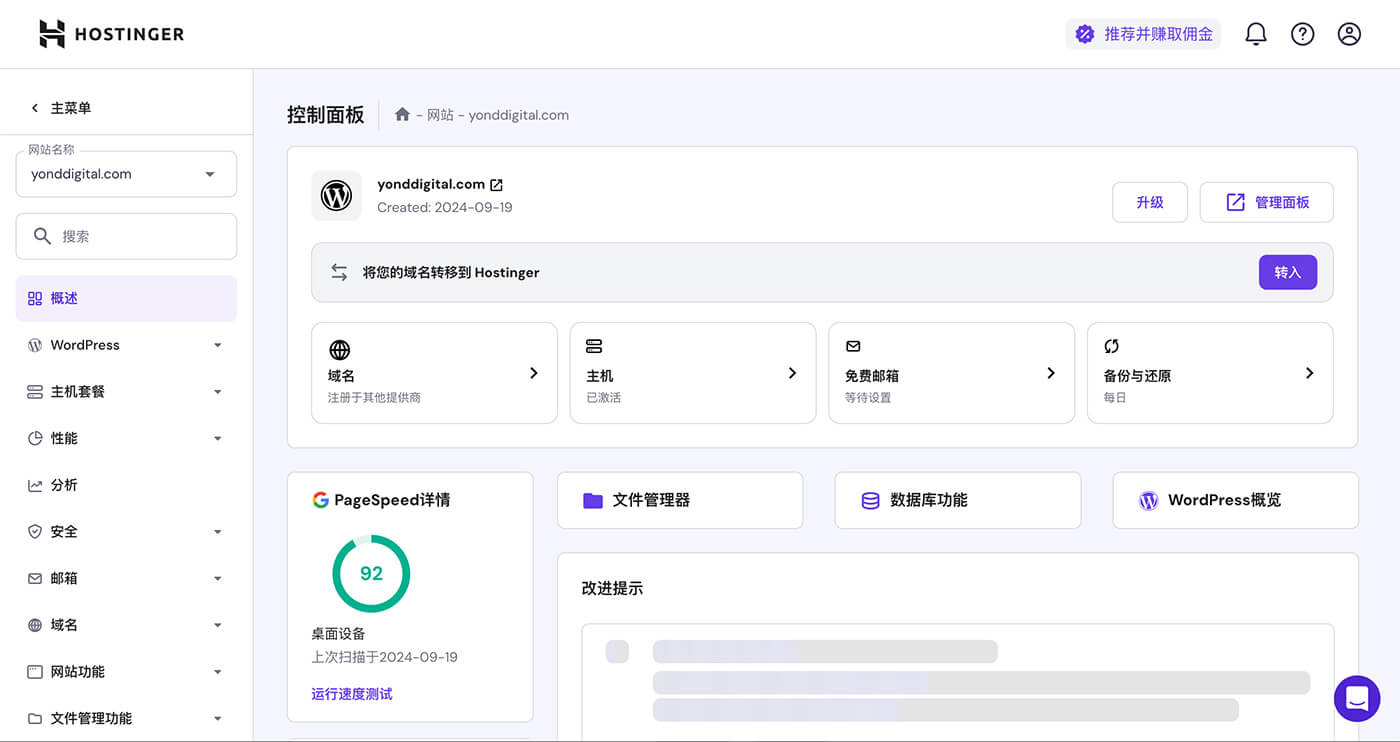Click the 文件管理功能 folder icon
This screenshot has width=1400, height=742.
[35, 718]
